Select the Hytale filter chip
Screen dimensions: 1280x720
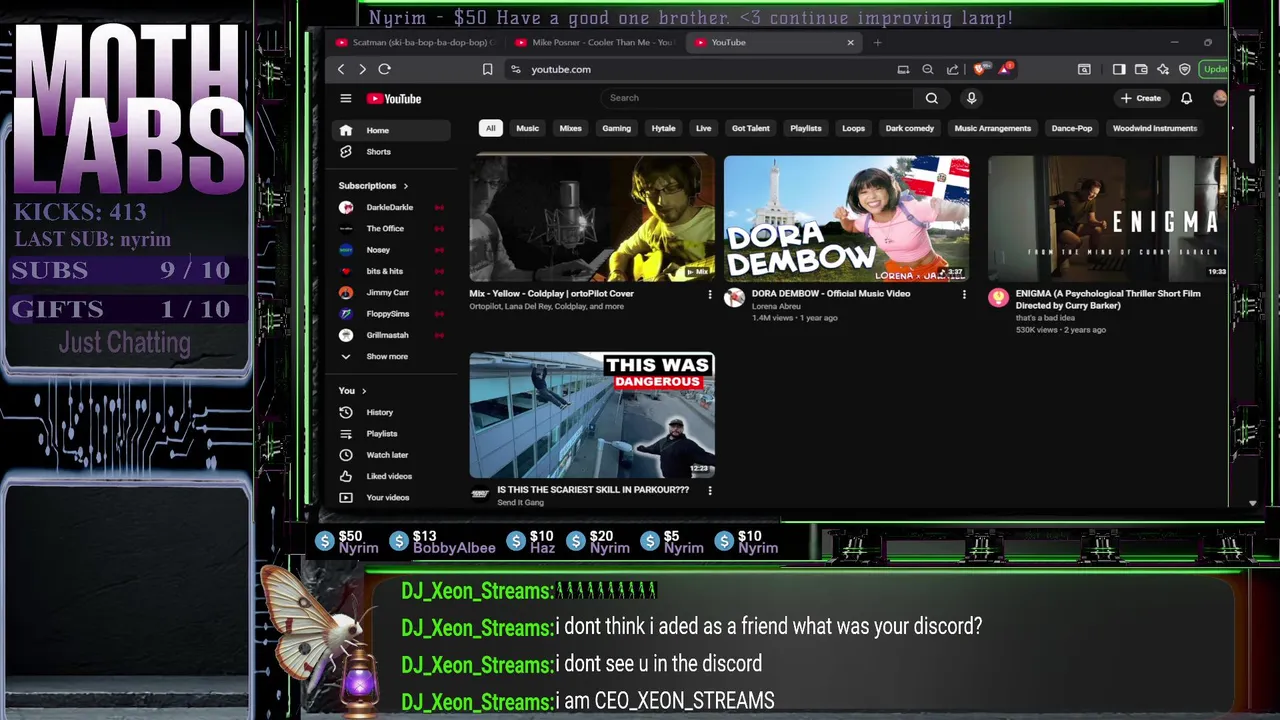[x=663, y=128]
